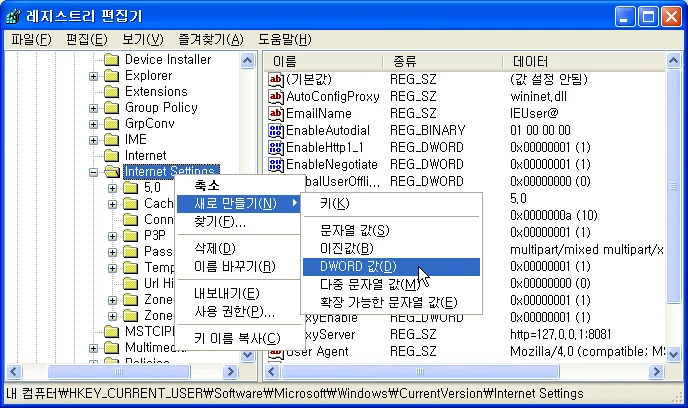688x408 pixels.
Task: Click the EnableNegotiate DWORD value icon
Action: [x=276, y=165]
